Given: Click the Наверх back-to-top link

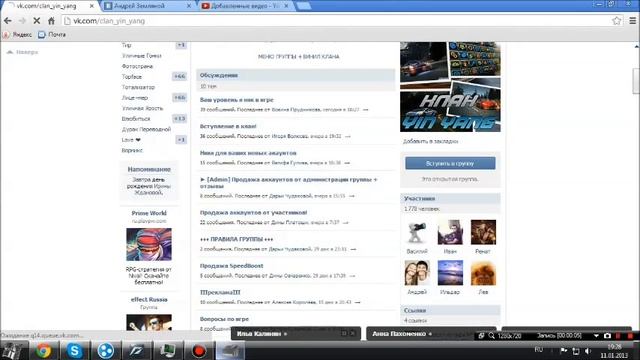Looking at the screenshot, I should [x=23, y=52].
